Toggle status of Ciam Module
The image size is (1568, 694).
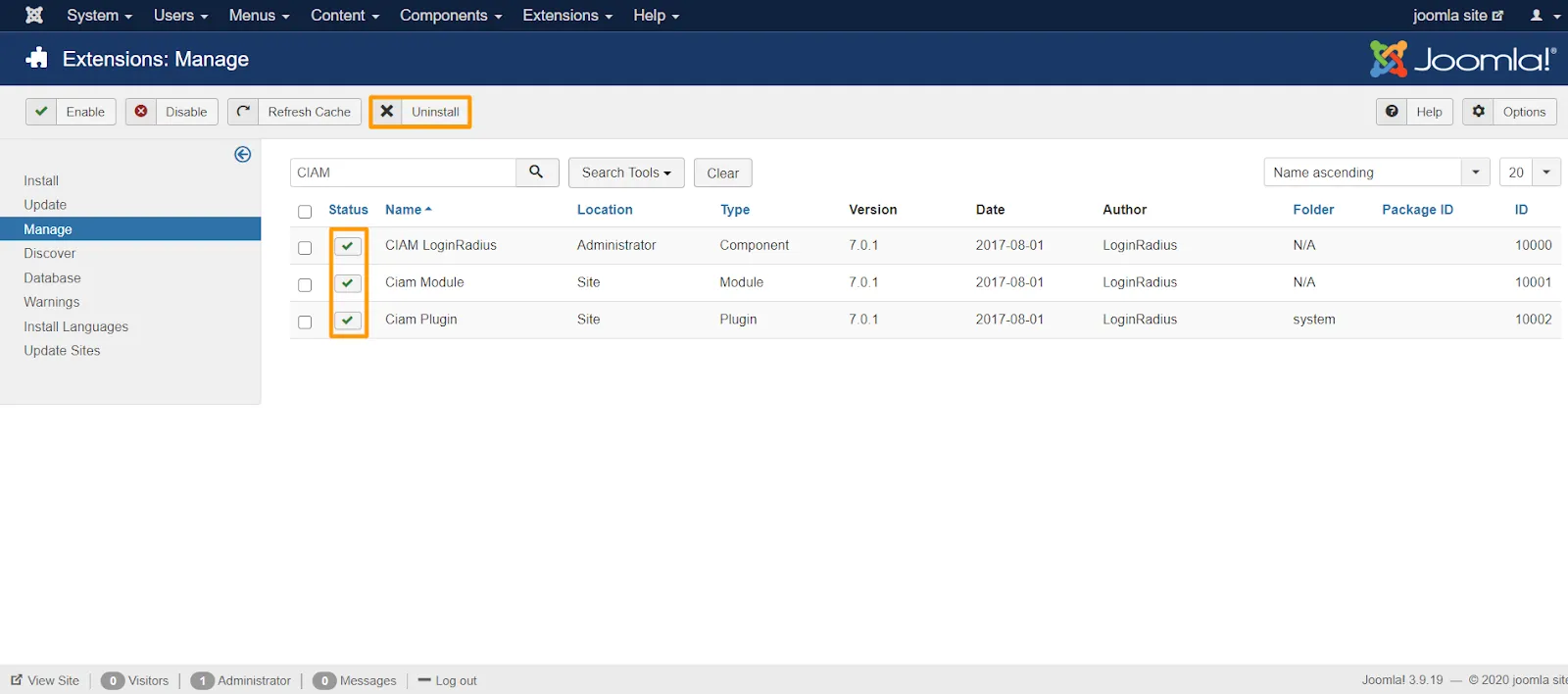click(348, 283)
